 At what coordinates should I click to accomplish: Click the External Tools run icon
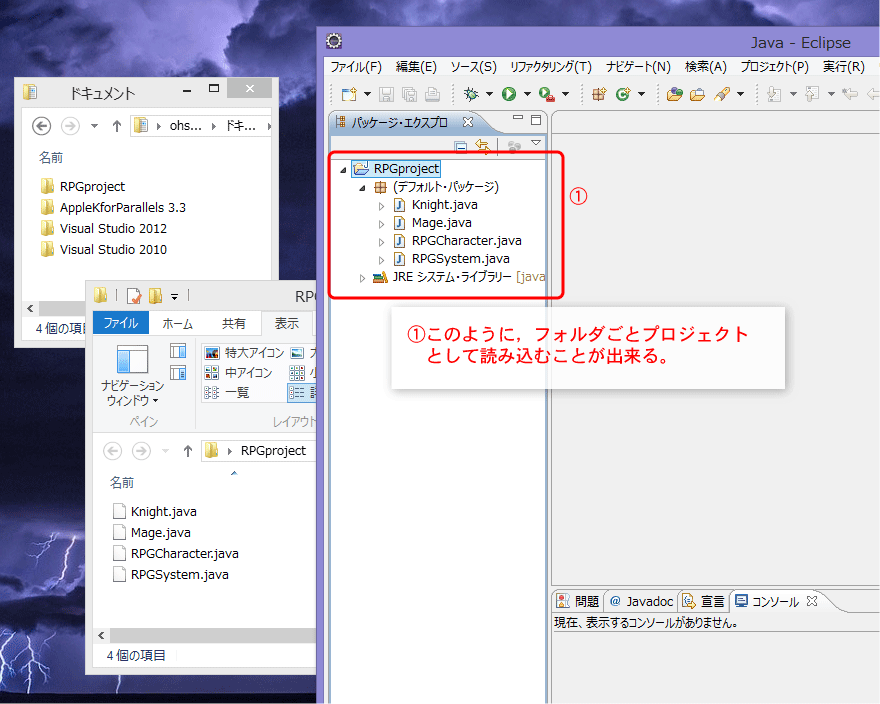click(x=546, y=94)
